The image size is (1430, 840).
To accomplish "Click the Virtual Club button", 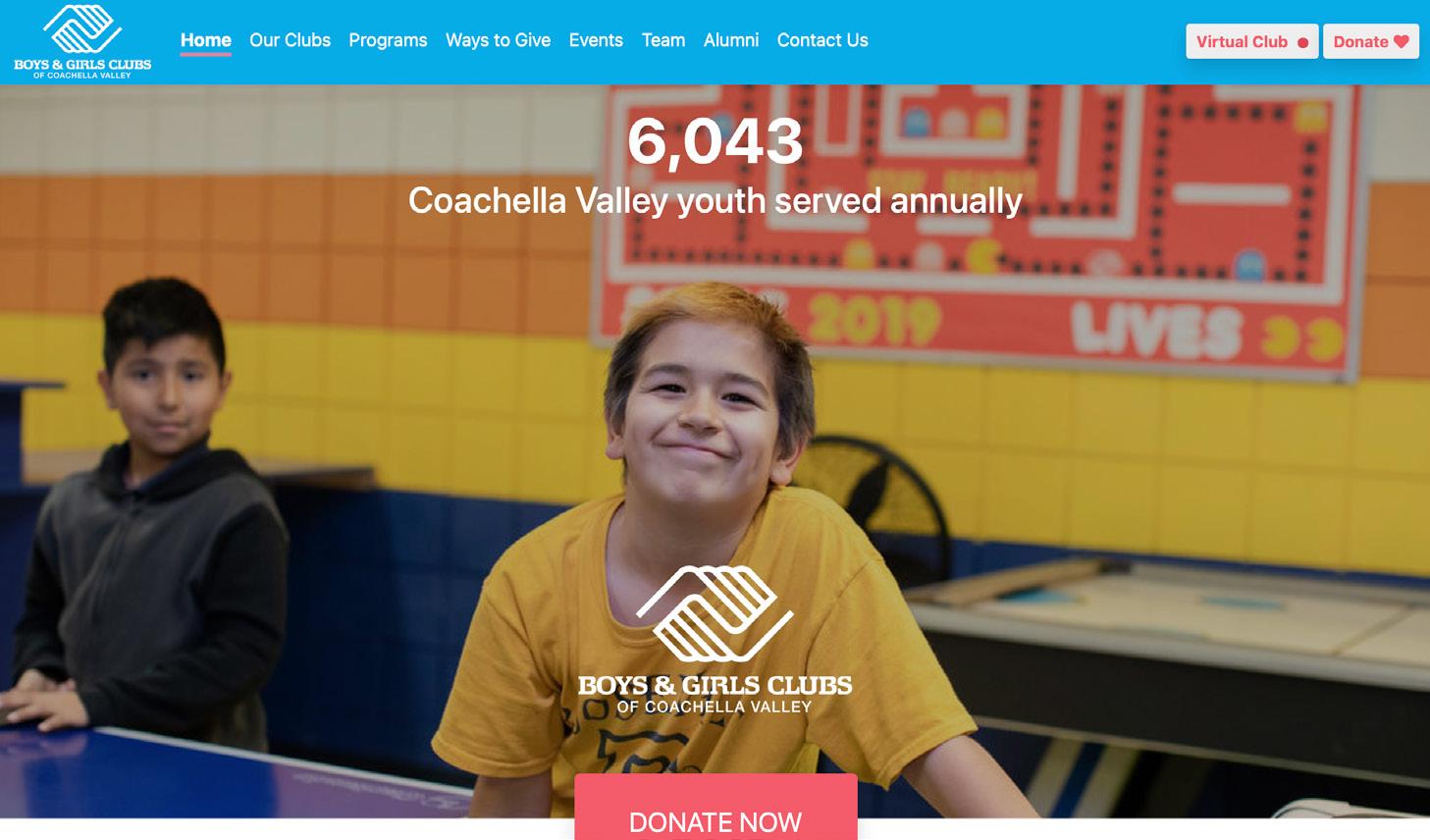I will (1251, 41).
